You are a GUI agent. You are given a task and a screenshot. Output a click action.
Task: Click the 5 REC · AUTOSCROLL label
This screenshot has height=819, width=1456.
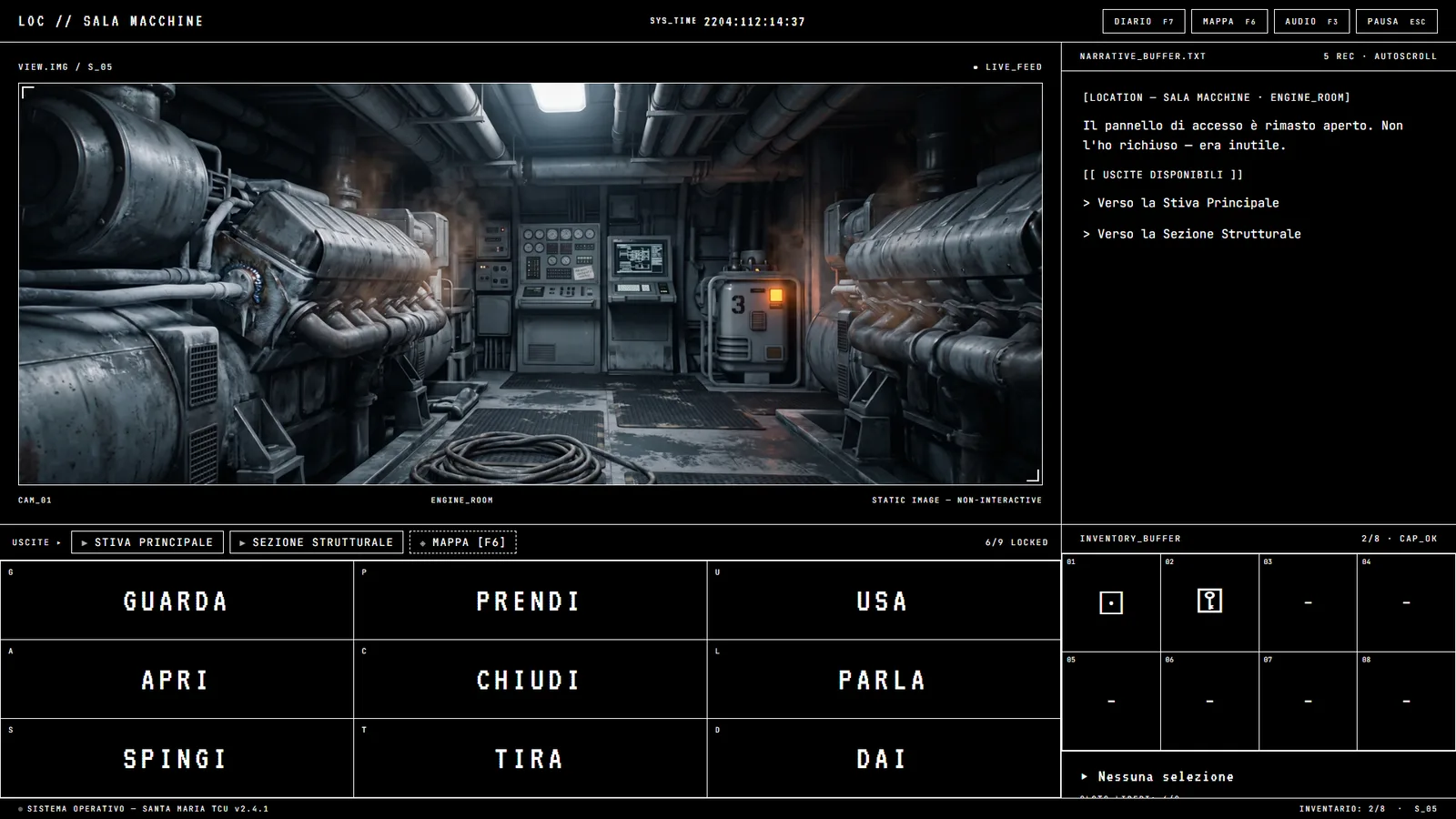pyautogui.click(x=1380, y=56)
